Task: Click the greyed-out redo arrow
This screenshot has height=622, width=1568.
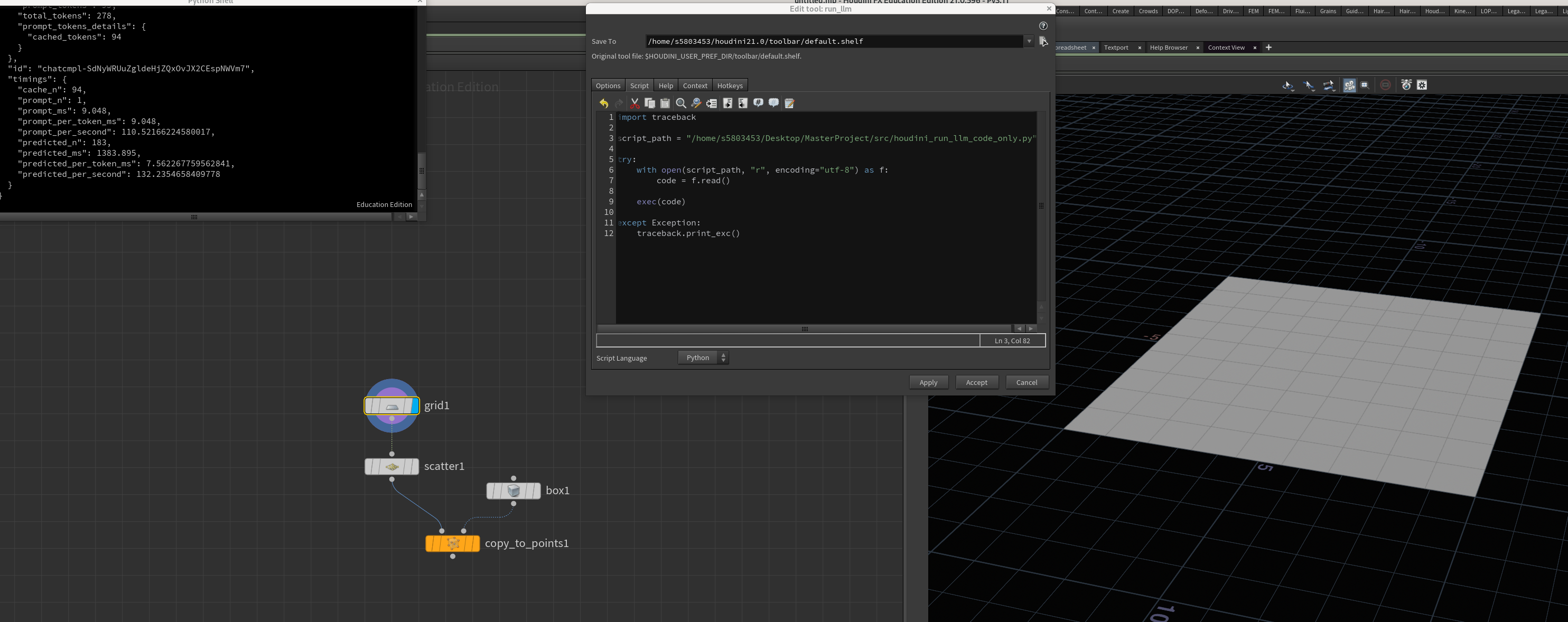Action: click(x=619, y=103)
